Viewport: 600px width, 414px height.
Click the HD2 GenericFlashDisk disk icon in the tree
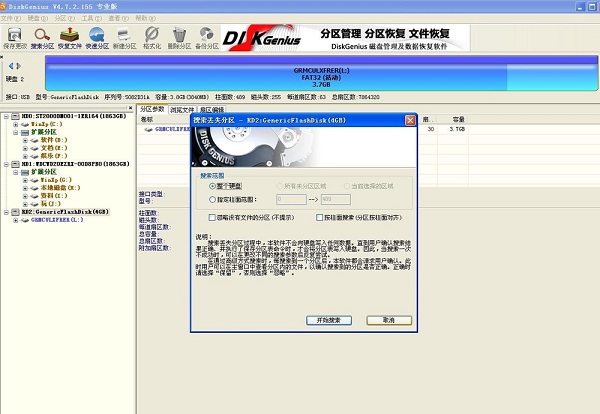pyautogui.click(x=15, y=212)
